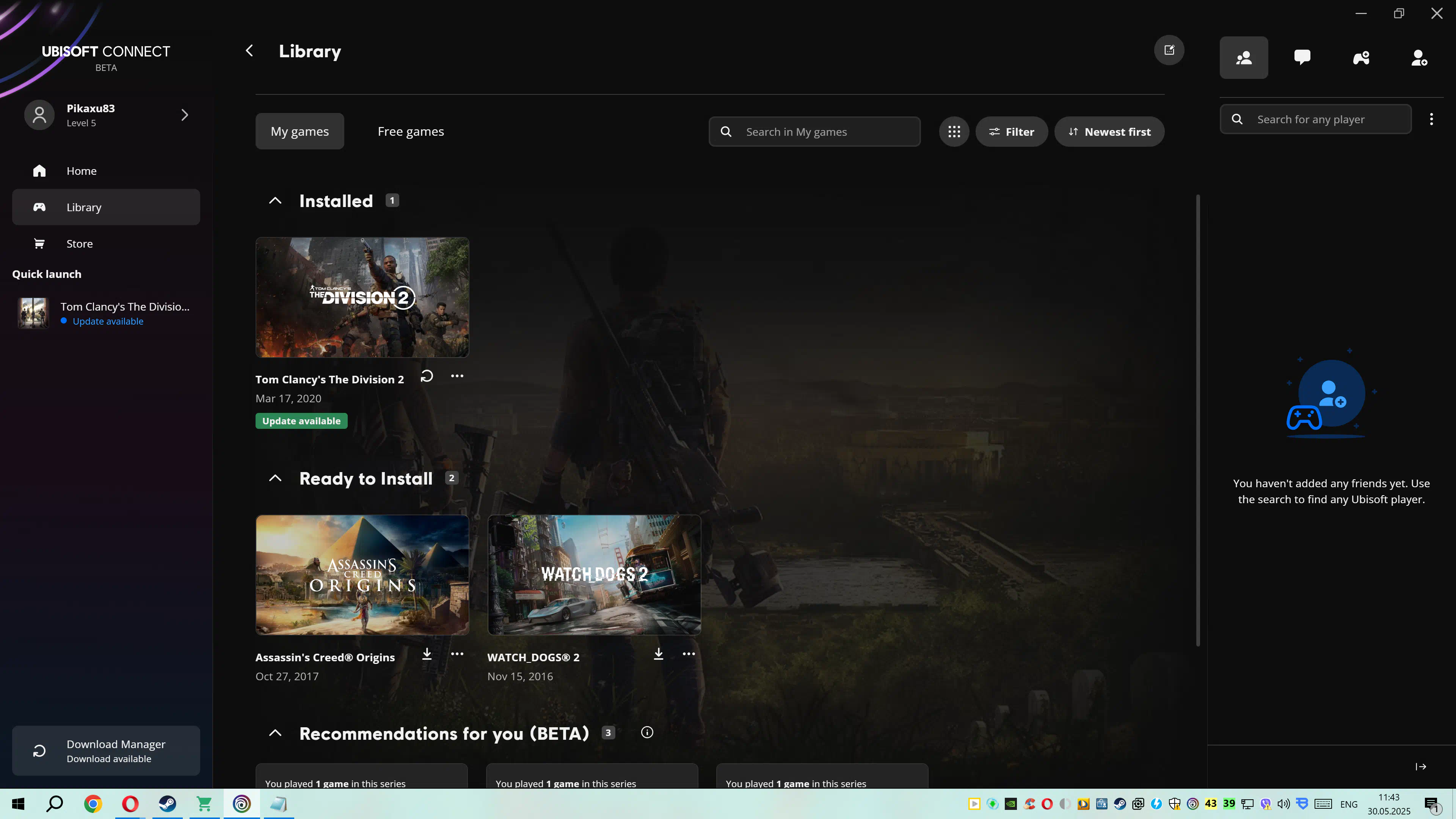Select Library in the sidebar
The width and height of the screenshot is (1456, 819).
pyautogui.click(x=106, y=207)
